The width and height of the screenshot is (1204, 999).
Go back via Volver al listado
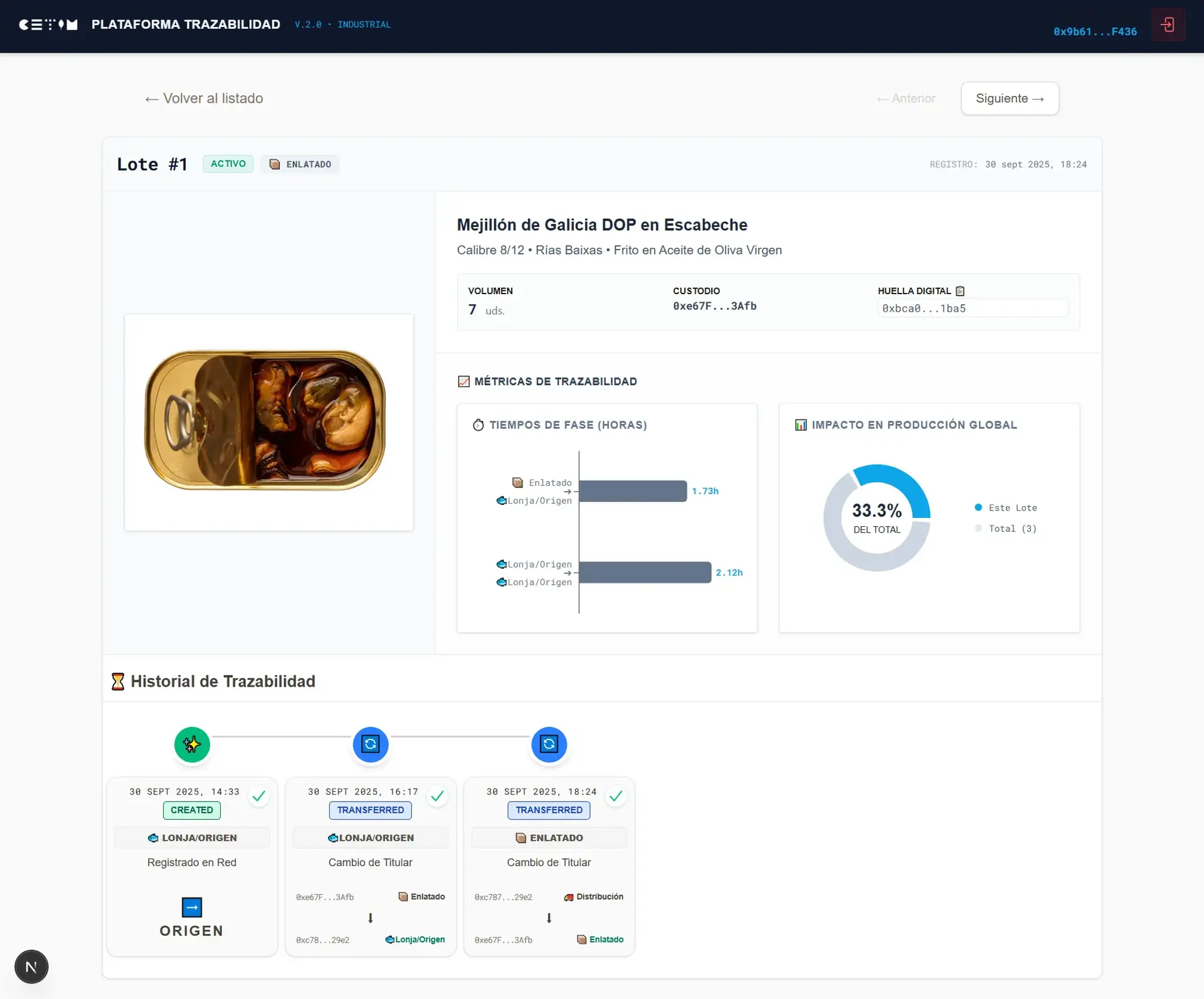click(204, 98)
